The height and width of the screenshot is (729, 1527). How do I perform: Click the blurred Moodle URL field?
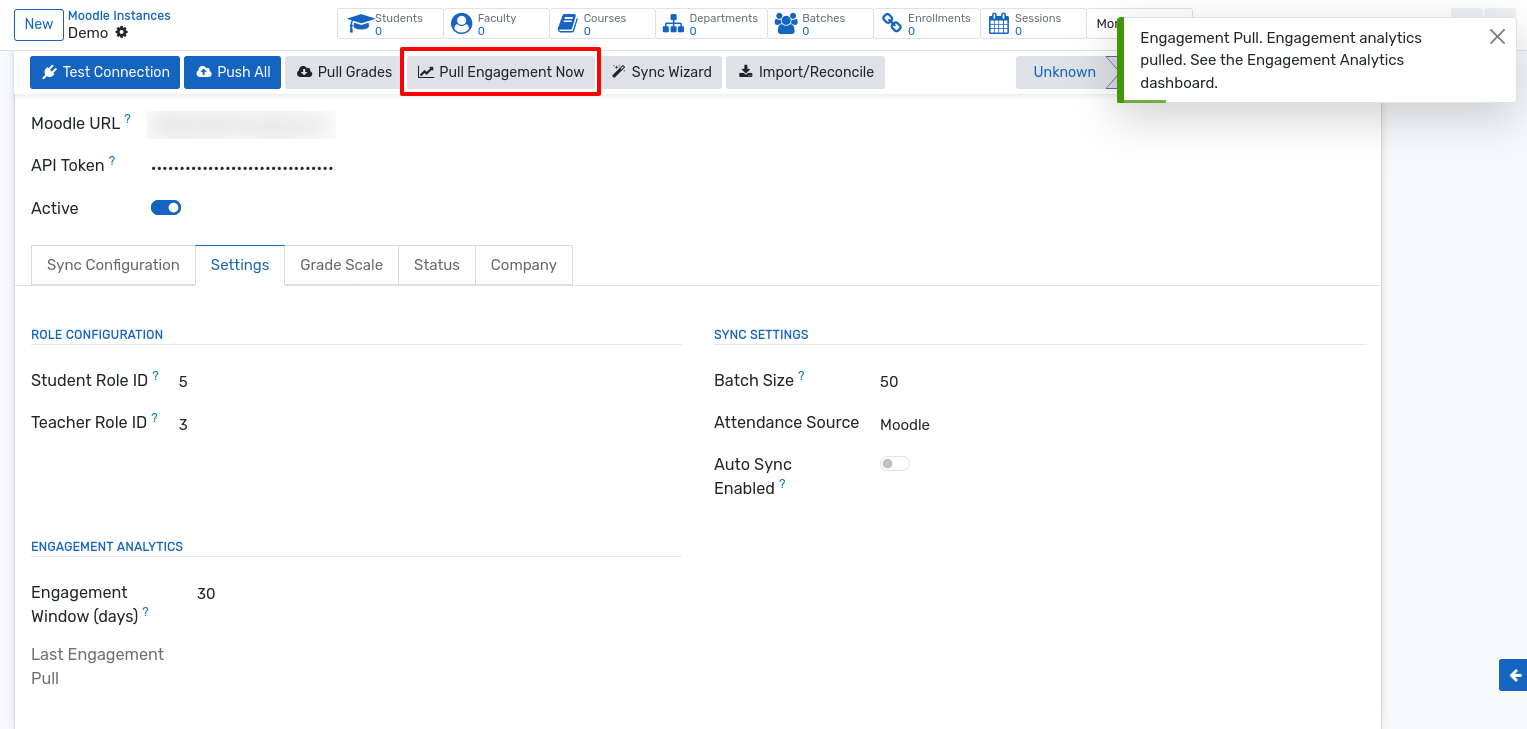(x=241, y=124)
